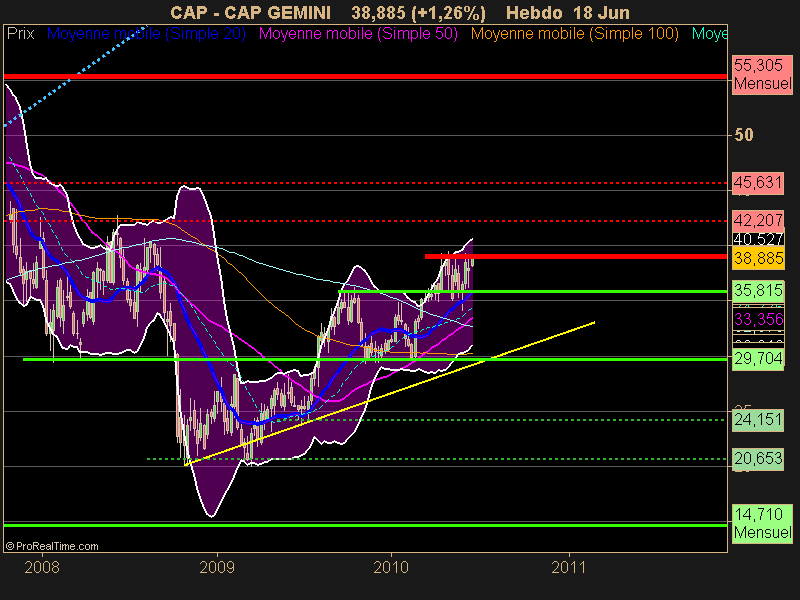Click the Hebdo 18 Jun timeframe text
Image resolution: width=800 pixels, height=600 pixels.
tap(568, 12)
